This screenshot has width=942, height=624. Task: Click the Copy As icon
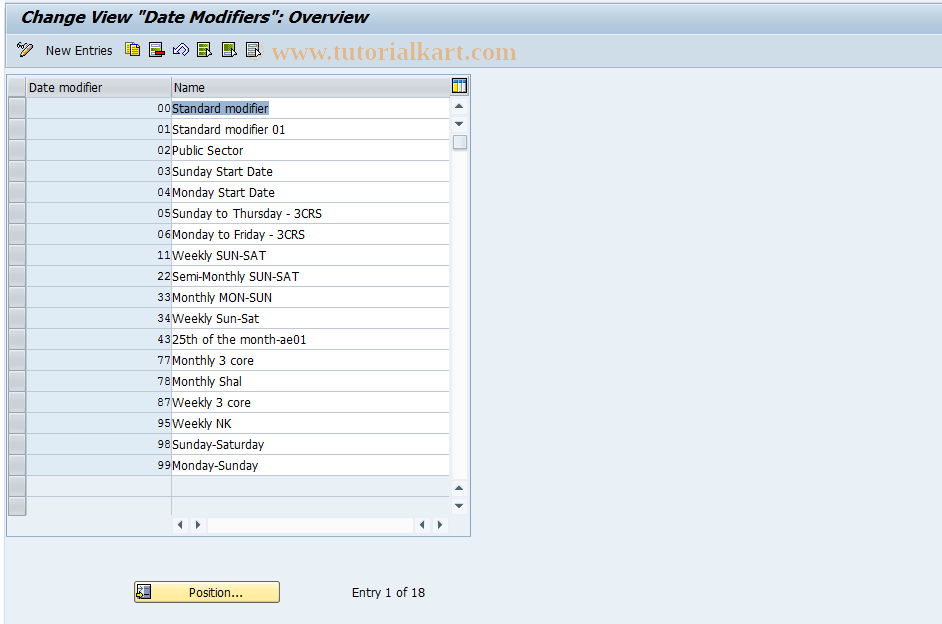click(x=133, y=50)
